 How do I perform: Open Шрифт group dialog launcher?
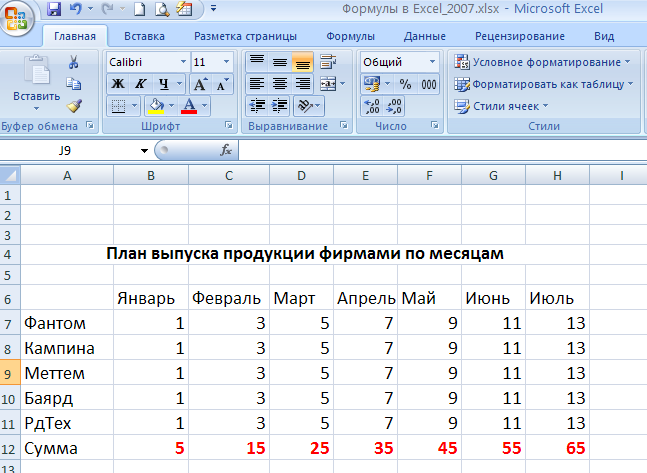(229, 125)
